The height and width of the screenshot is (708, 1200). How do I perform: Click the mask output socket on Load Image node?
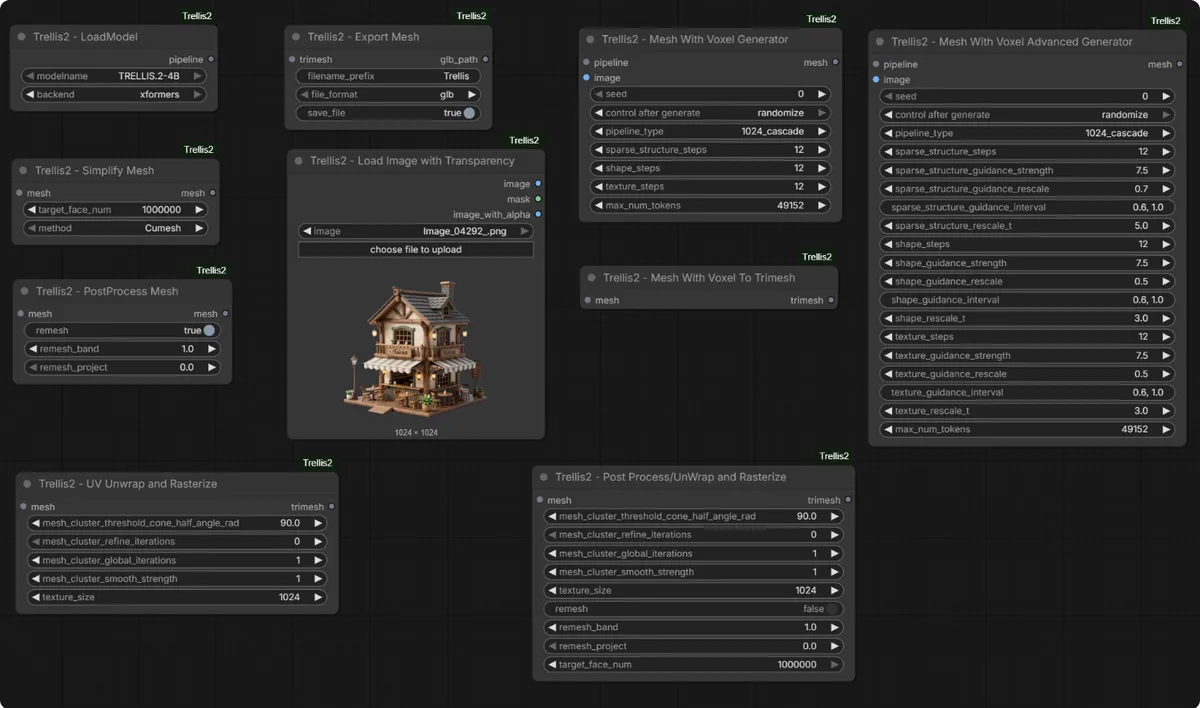pos(538,199)
